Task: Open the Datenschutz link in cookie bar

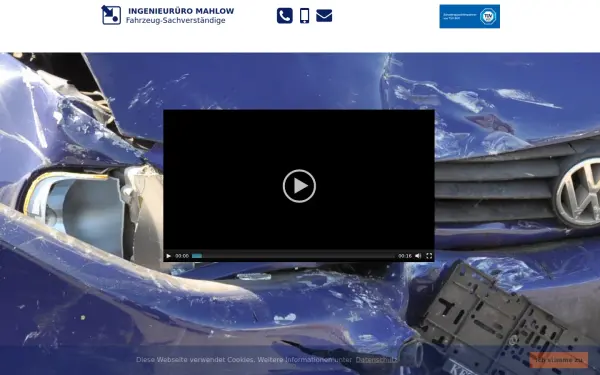Action: pos(376,360)
